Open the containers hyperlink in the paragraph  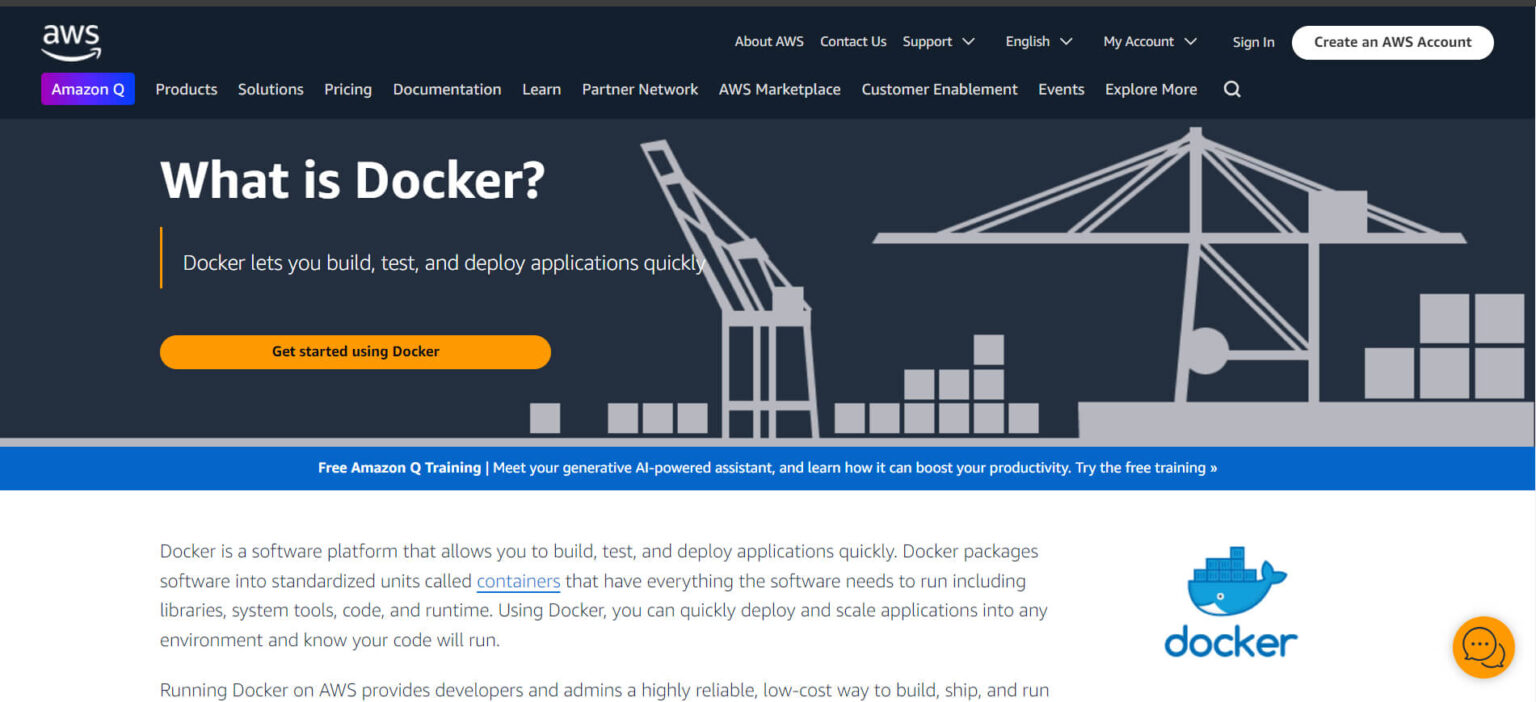518,581
